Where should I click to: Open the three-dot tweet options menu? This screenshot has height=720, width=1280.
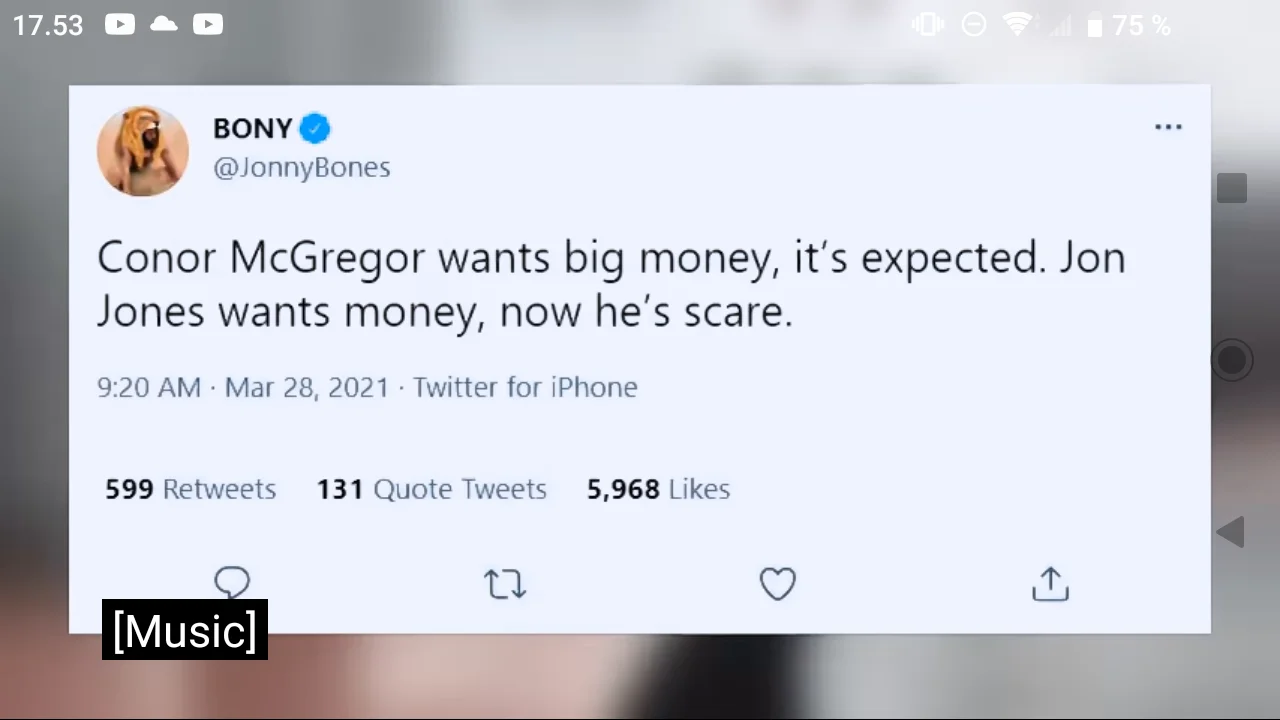tap(1168, 127)
